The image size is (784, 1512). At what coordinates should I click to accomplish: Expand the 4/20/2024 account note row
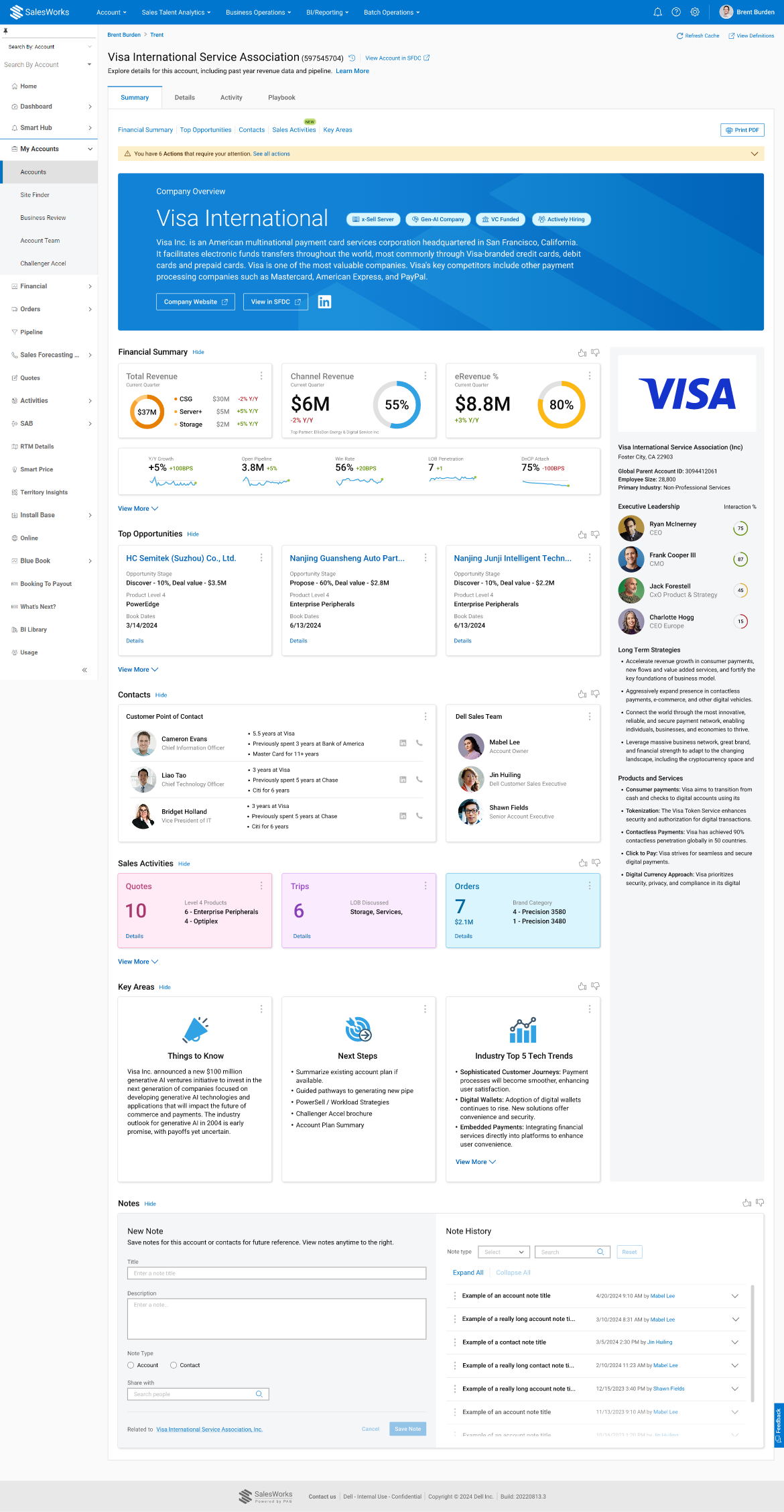(x=735, y=1296)
